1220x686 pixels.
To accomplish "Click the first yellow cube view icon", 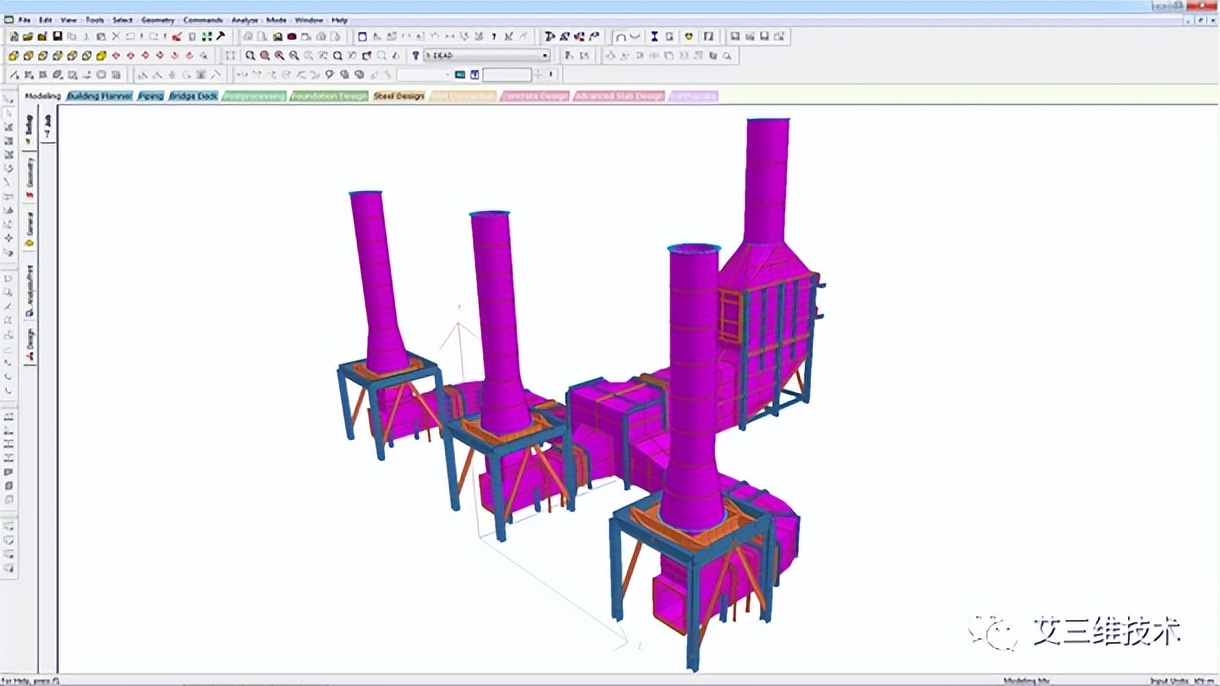I will pyautogui.click(x=14, y=56).
